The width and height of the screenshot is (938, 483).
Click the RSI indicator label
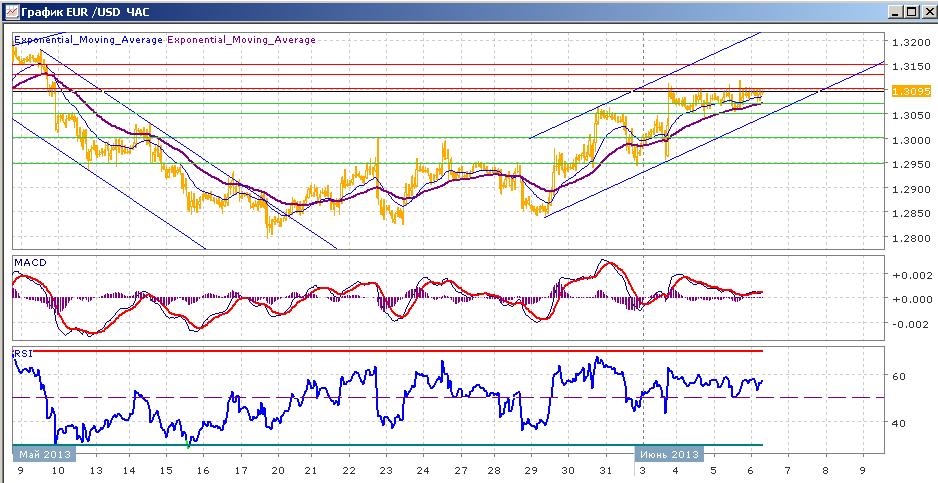point(23,354)
